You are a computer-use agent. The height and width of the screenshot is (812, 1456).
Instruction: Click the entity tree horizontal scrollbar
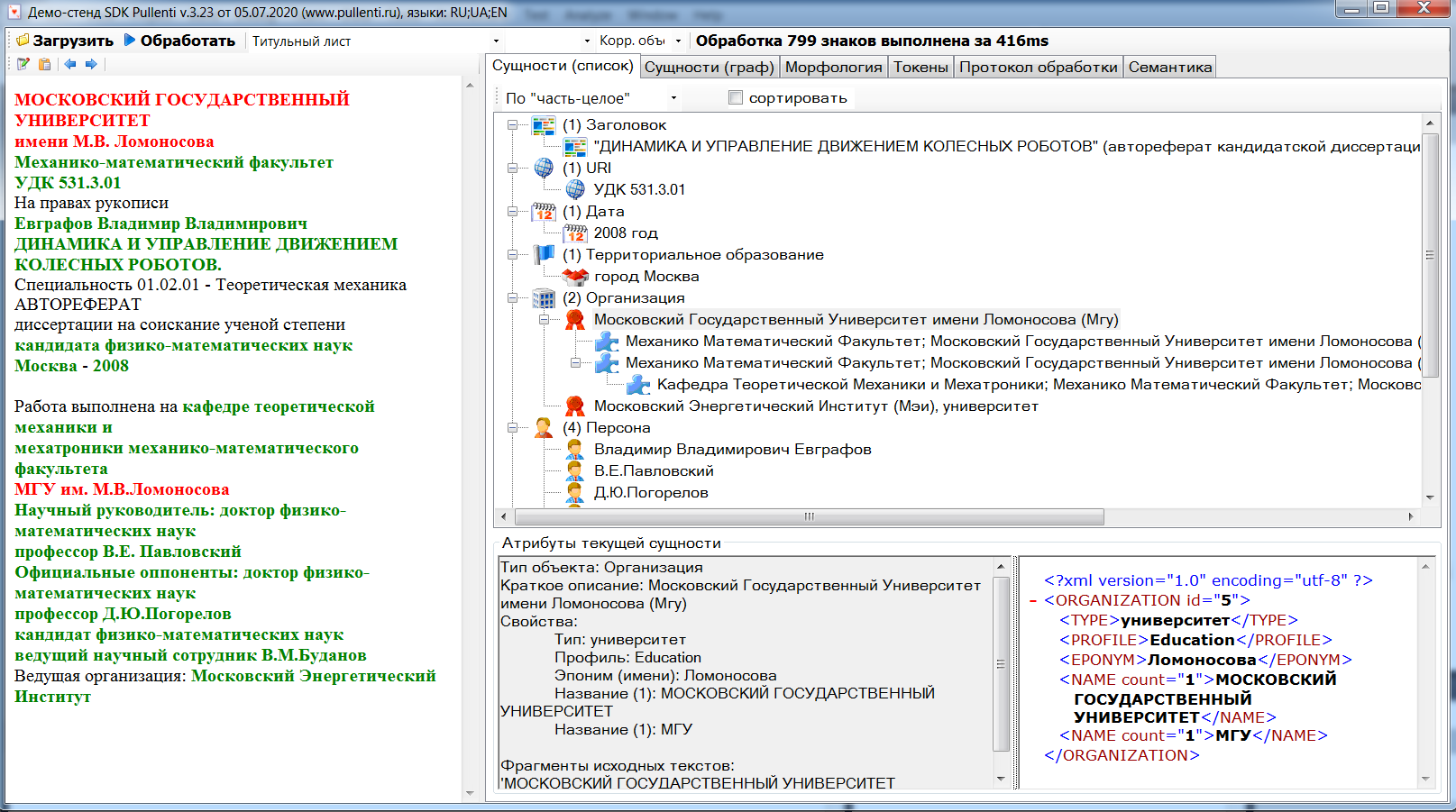pyautogui.click(x=809, y=516)
